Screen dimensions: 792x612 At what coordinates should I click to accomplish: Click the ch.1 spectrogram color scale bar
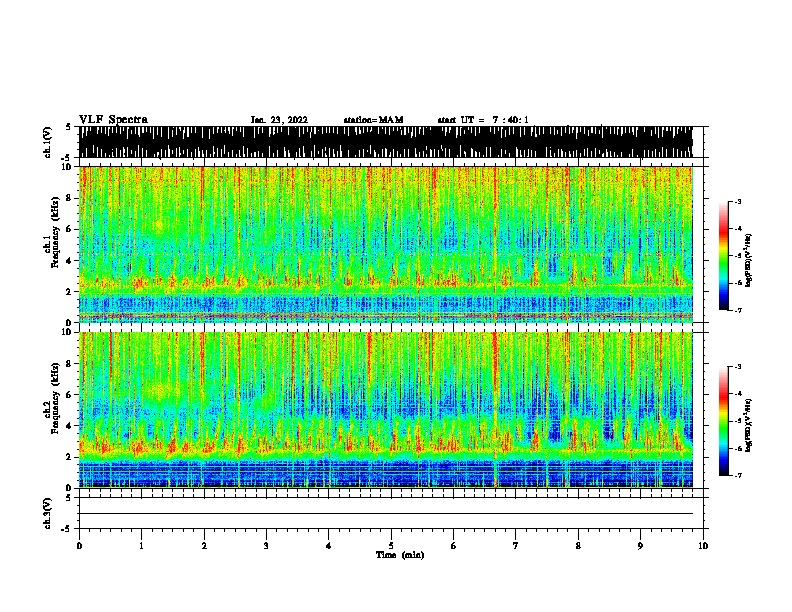point(724,256)
